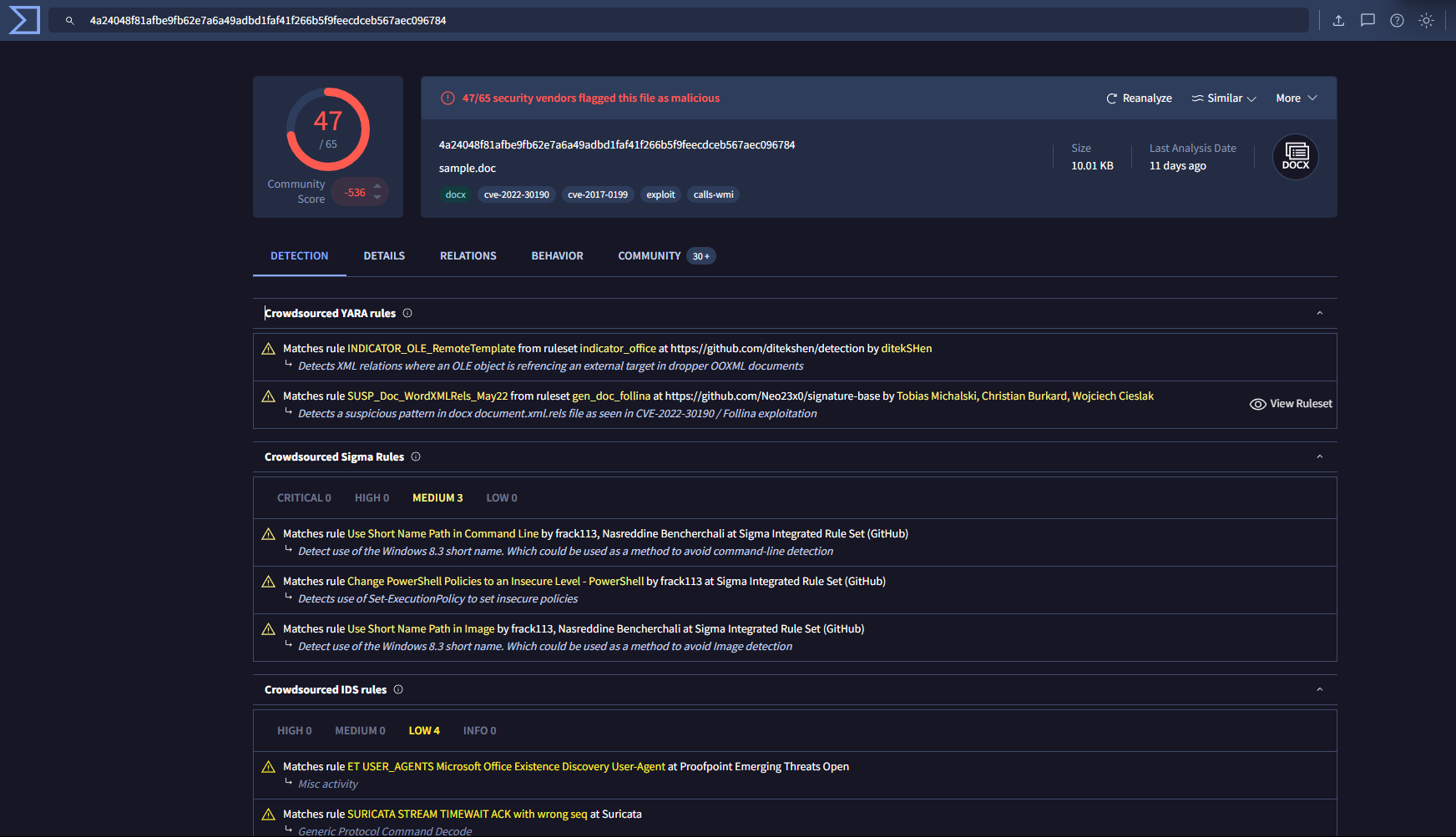Click the warning icon for SUSP_Doc_WordXMLRels_May22 rule
The height and width of the screenshot is (837, 1456).
(x=268, y=396)
